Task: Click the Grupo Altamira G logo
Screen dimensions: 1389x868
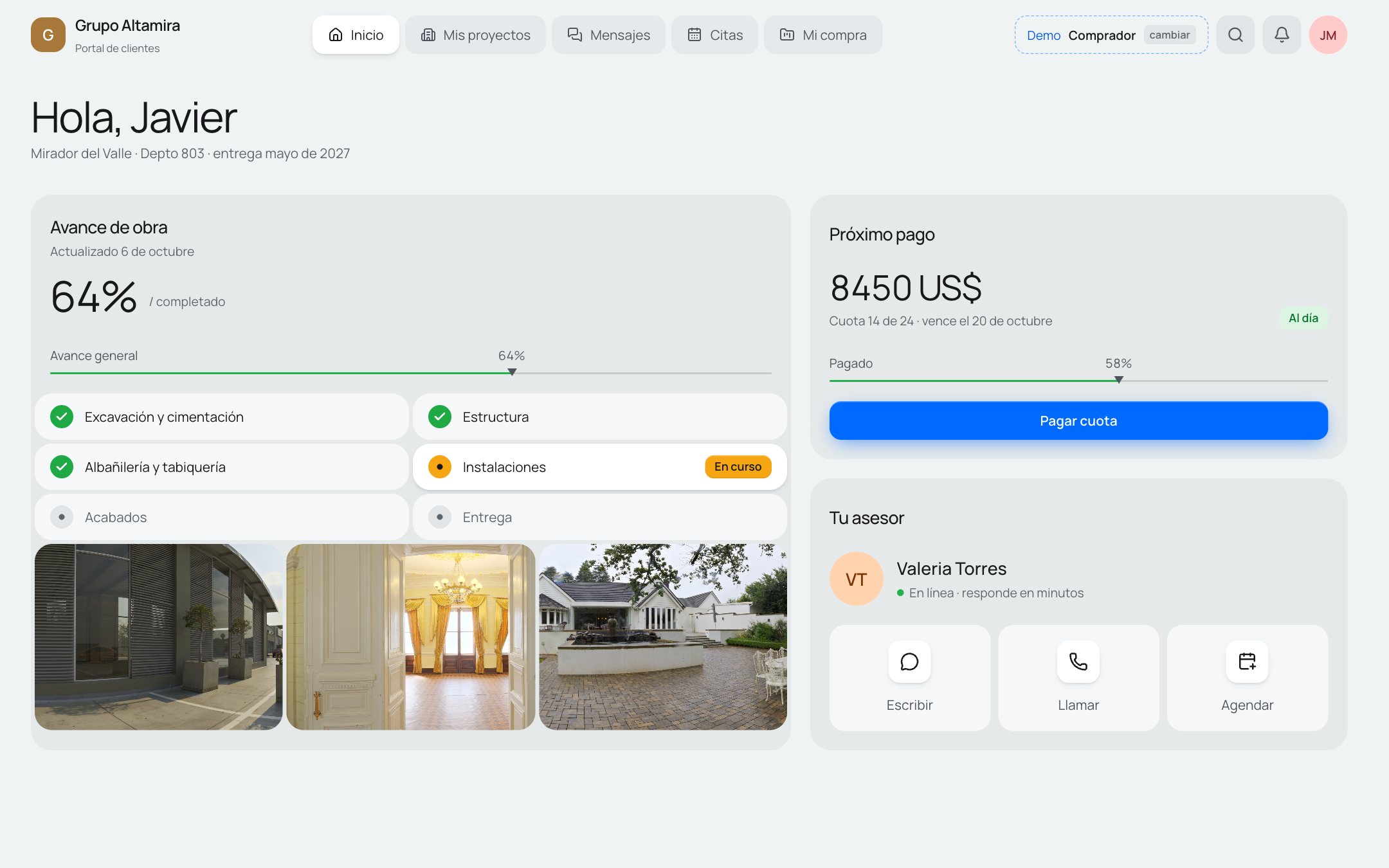Action: (x=48, y=35)
